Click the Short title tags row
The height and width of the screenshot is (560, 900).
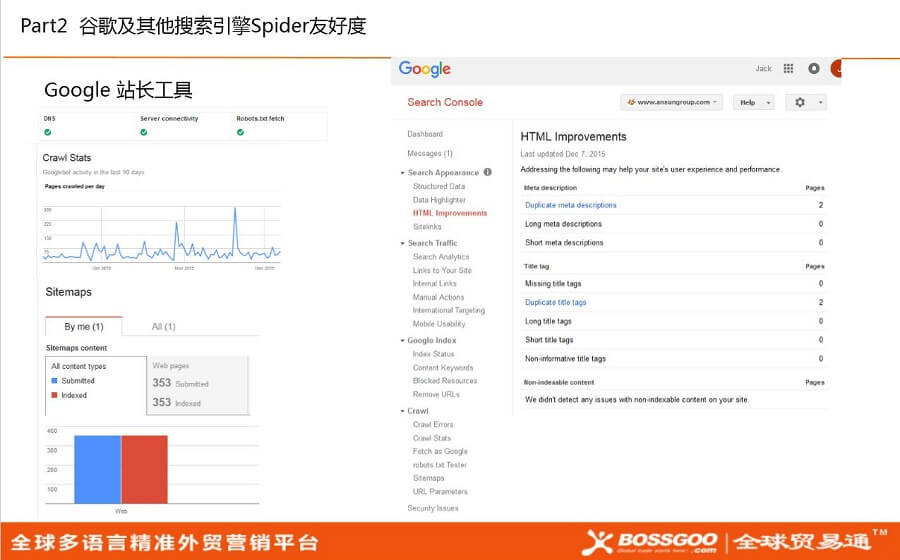(673, 340)
